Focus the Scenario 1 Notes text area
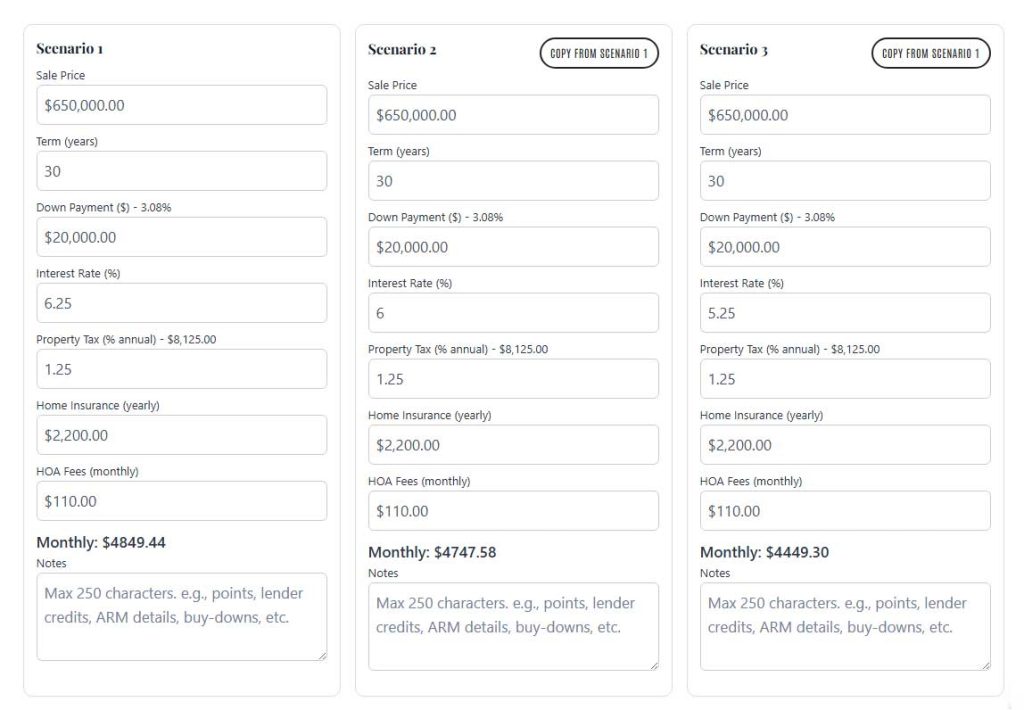 (x=181, y=616)
